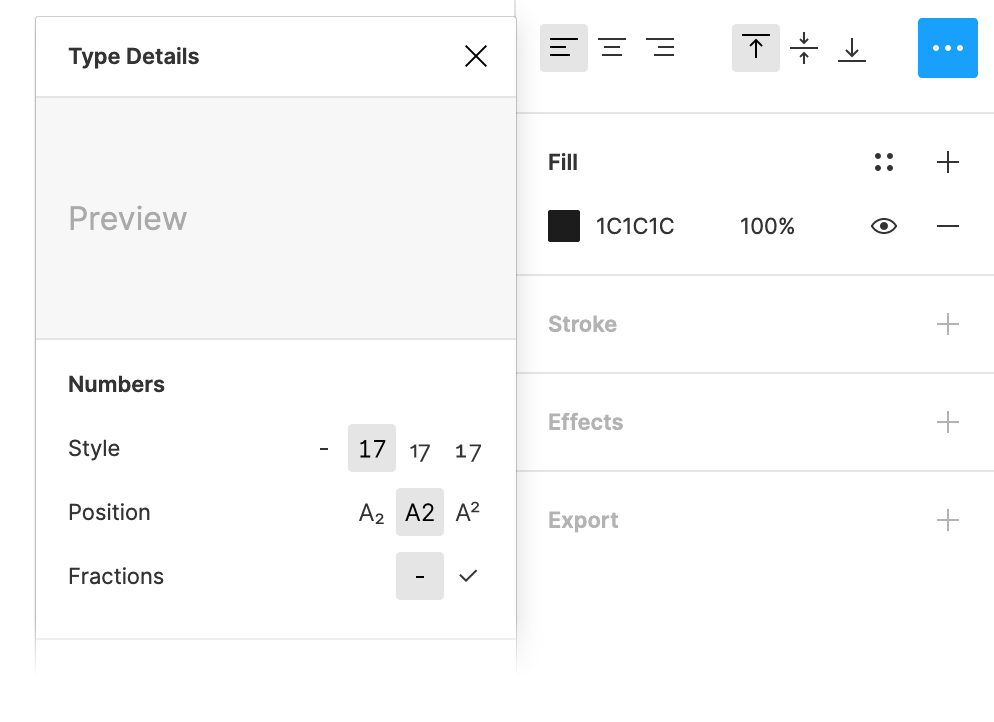The image size is (994, 722).
Task: Disable fractions with the dash option
Action: pyautogui.click(x=420, y=576)
